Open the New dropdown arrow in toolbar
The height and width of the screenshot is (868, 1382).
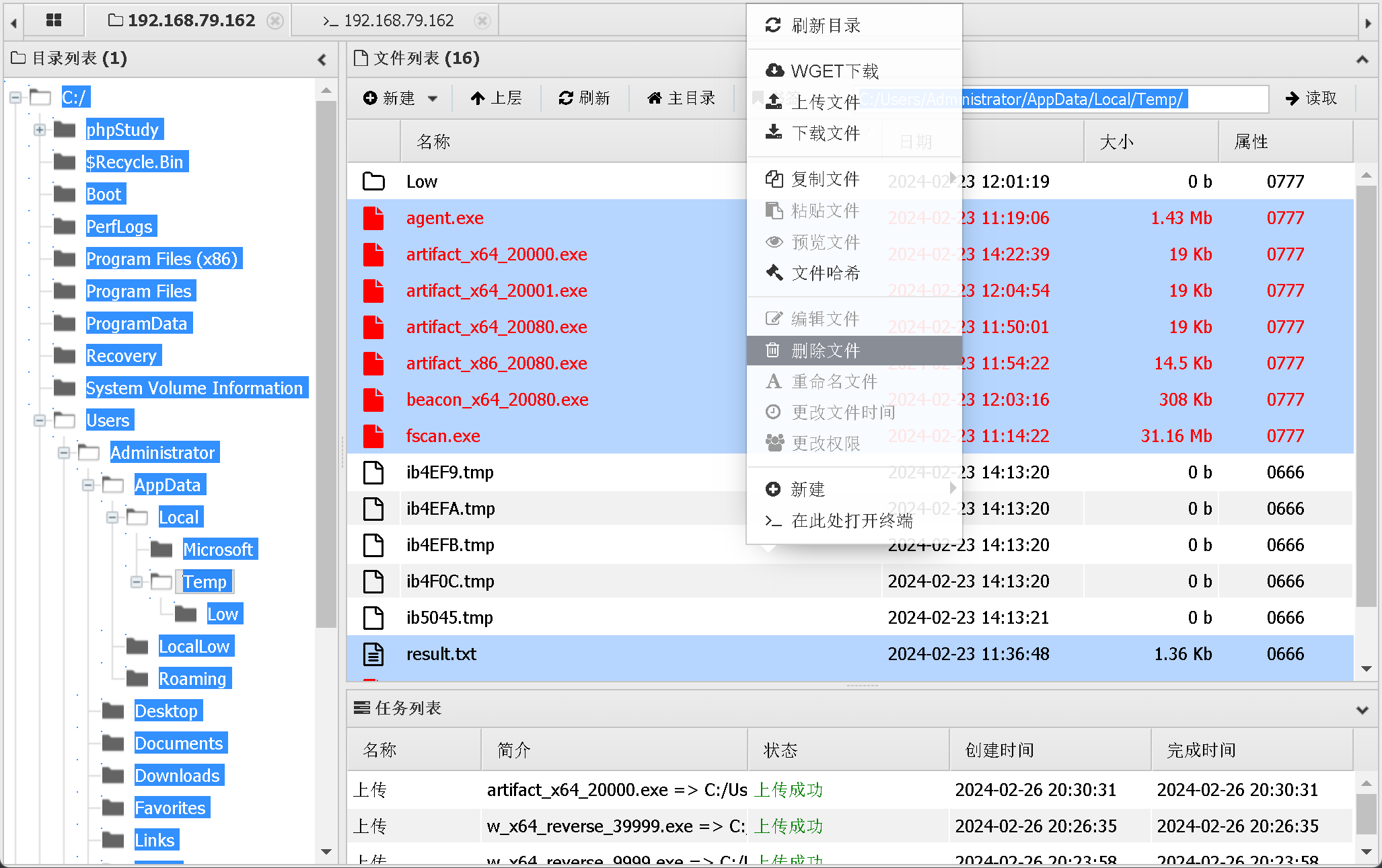pyautogui.click(x=433, y=99)
